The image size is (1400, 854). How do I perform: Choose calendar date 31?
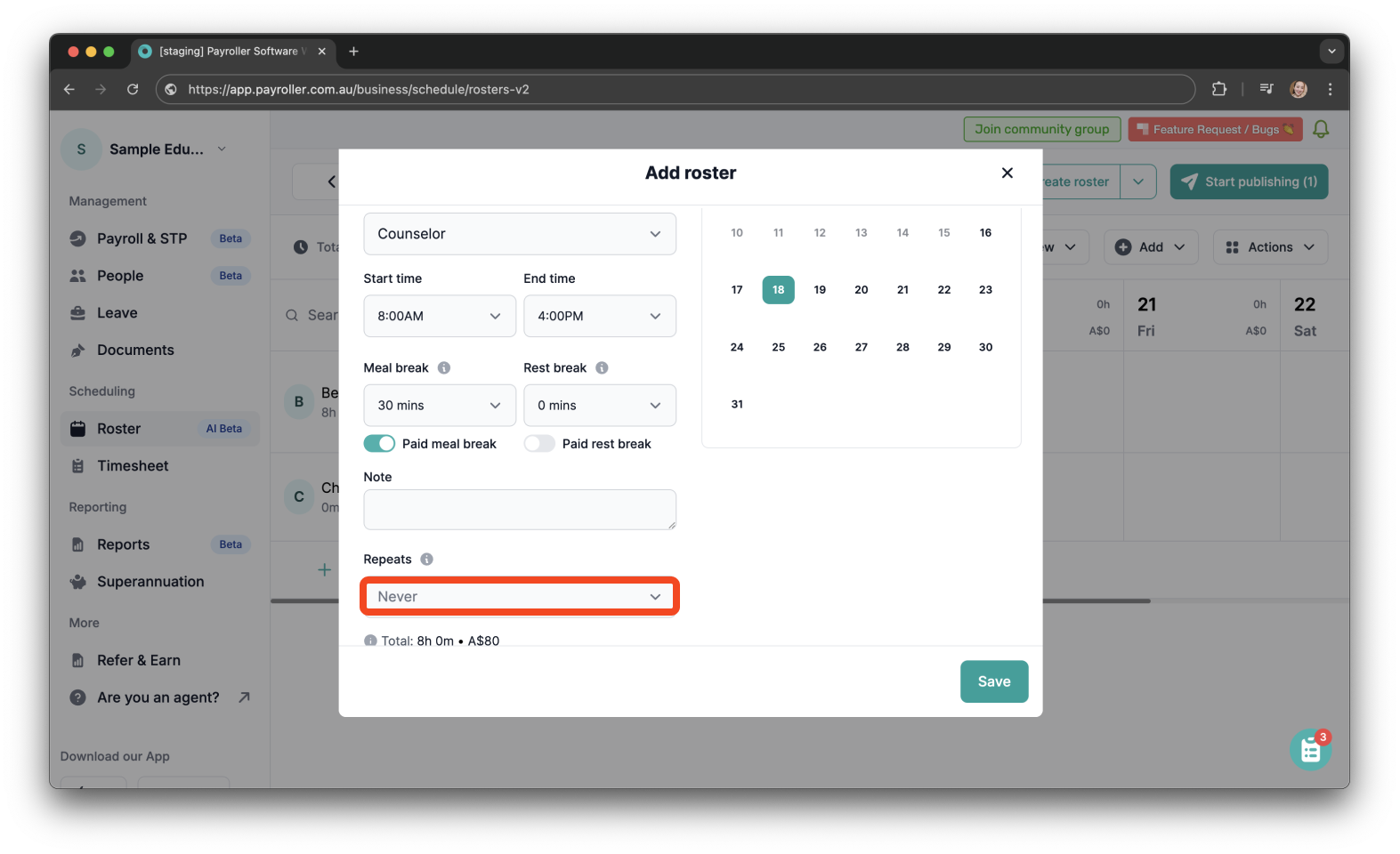(737, 404)
